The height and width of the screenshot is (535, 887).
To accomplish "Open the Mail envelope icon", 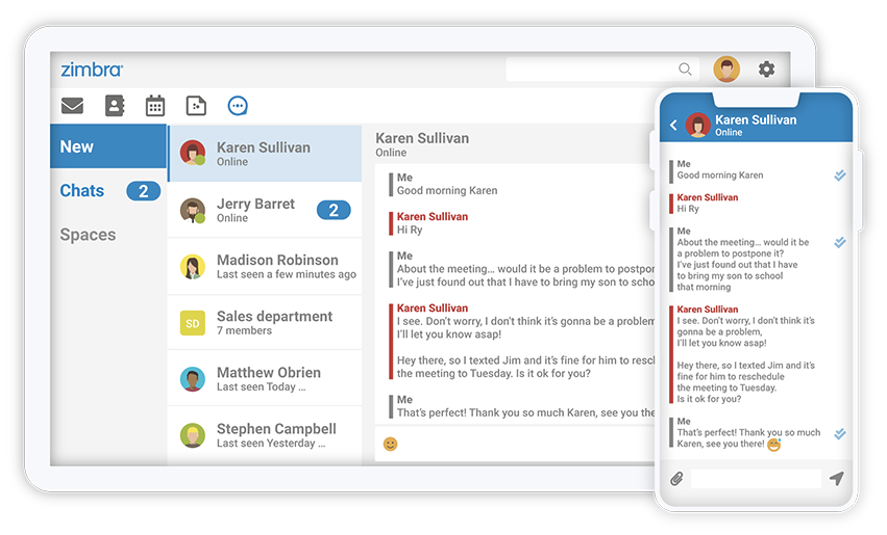I will pyautogui.click(x=72, y=105).
